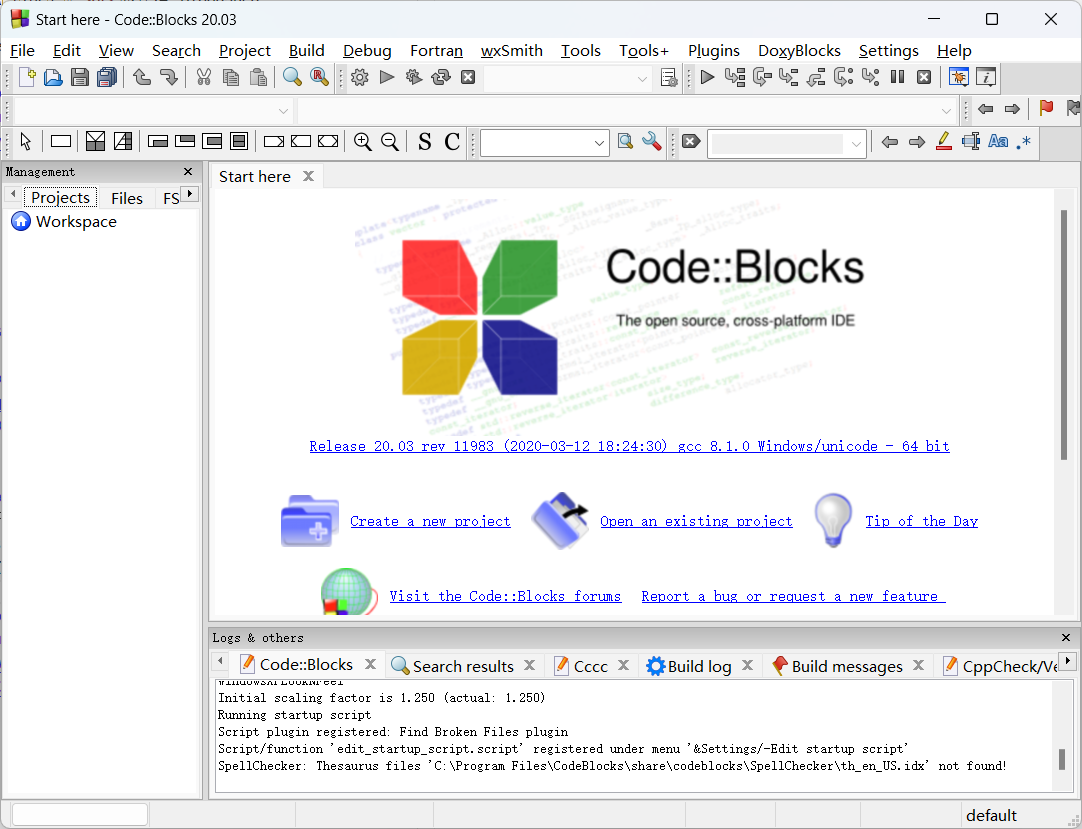Close the Start here tab
This screenshot has width=1082, height=829.
click(308, 176)
